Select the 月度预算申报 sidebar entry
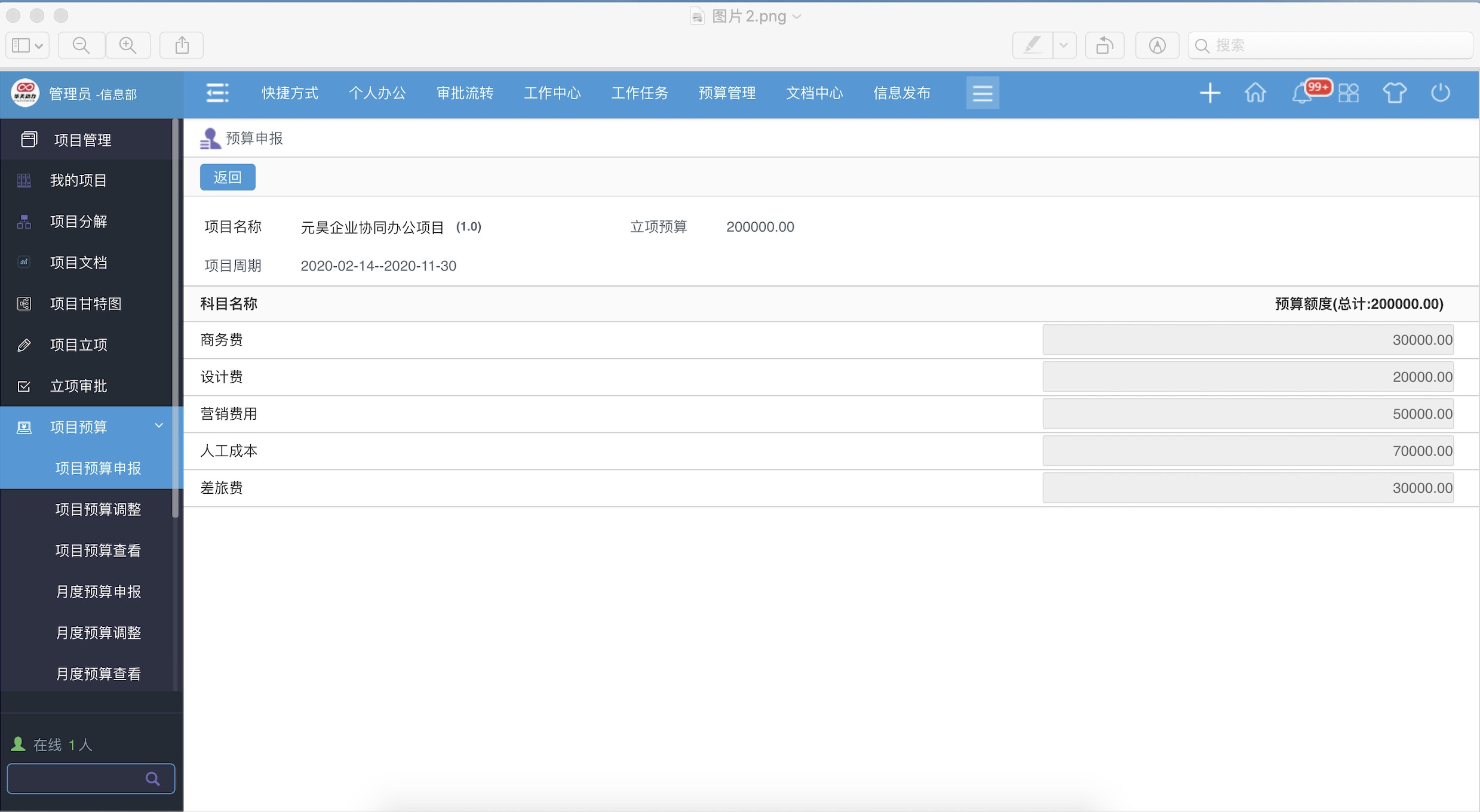 99,592
